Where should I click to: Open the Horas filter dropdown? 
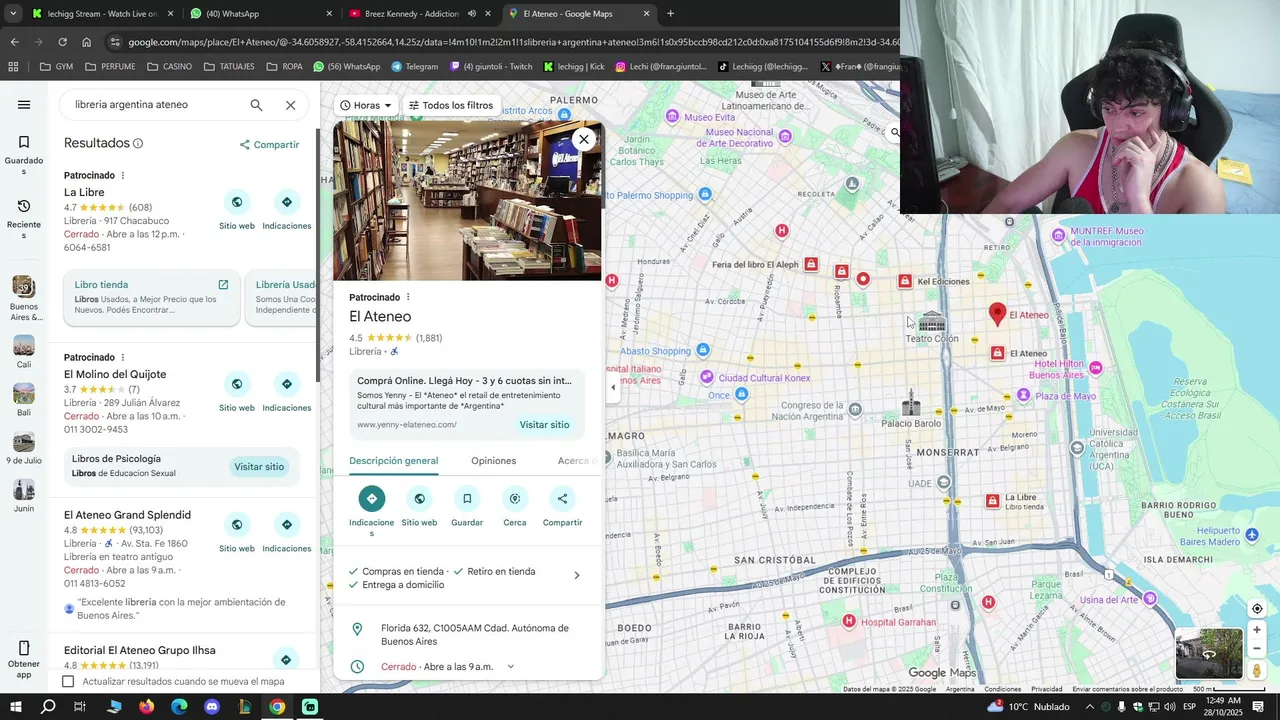365,105
